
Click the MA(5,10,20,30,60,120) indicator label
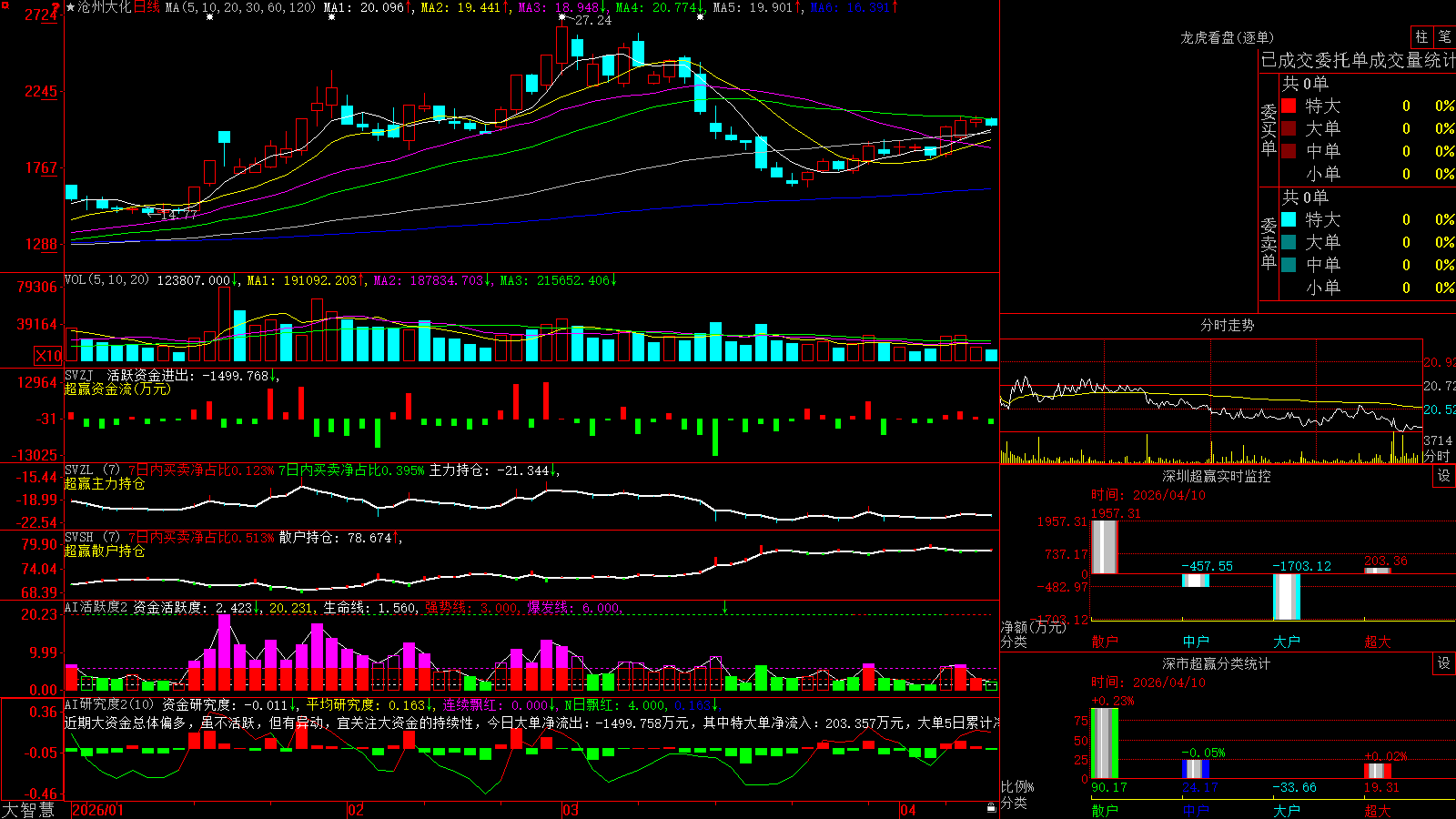click(x=240, y=7)
